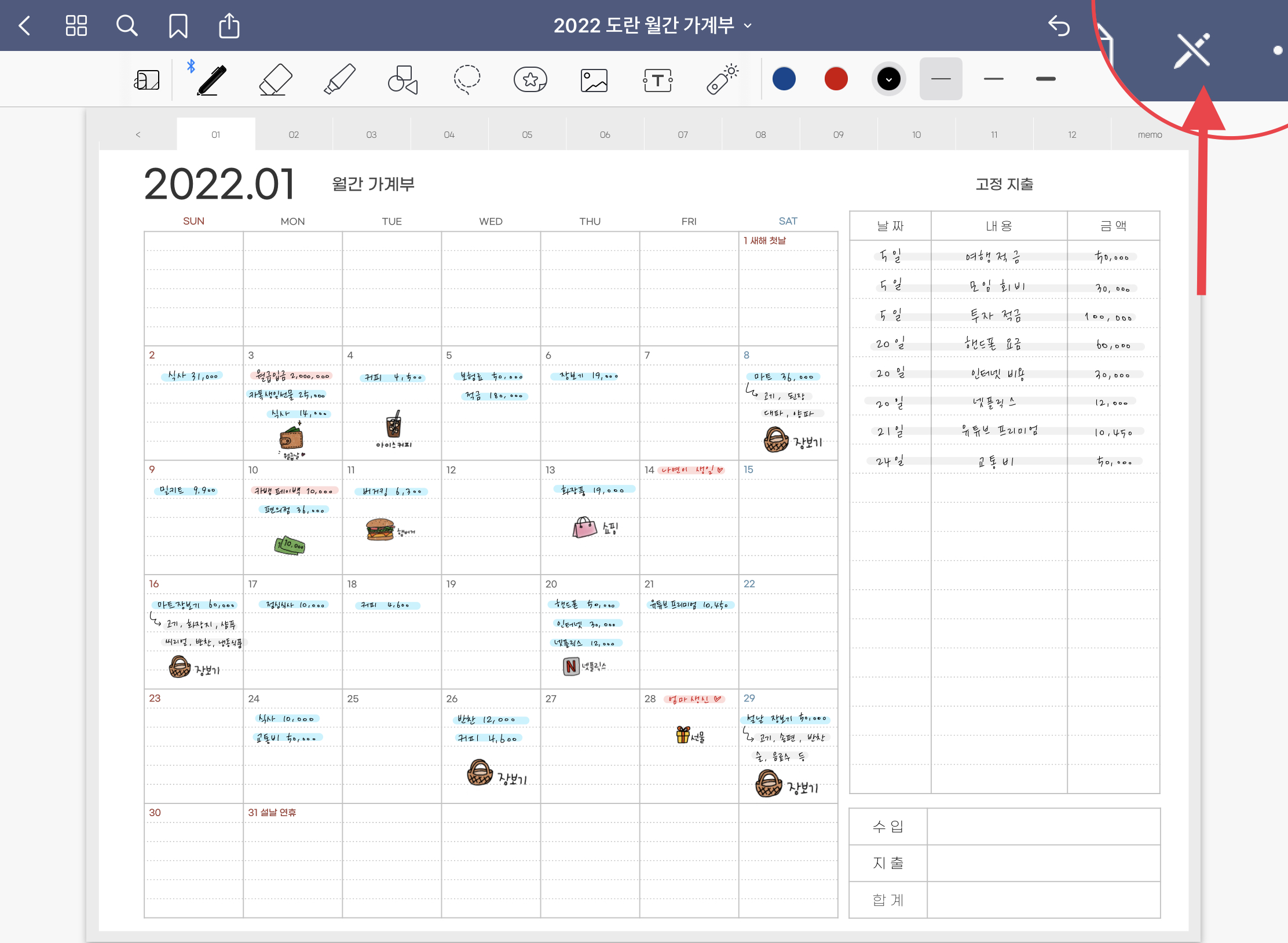Image resolution: width=1288 pixels, height=943 pixels.
Task: Open the page thumbnails grid view
Action: pos(76,25)
